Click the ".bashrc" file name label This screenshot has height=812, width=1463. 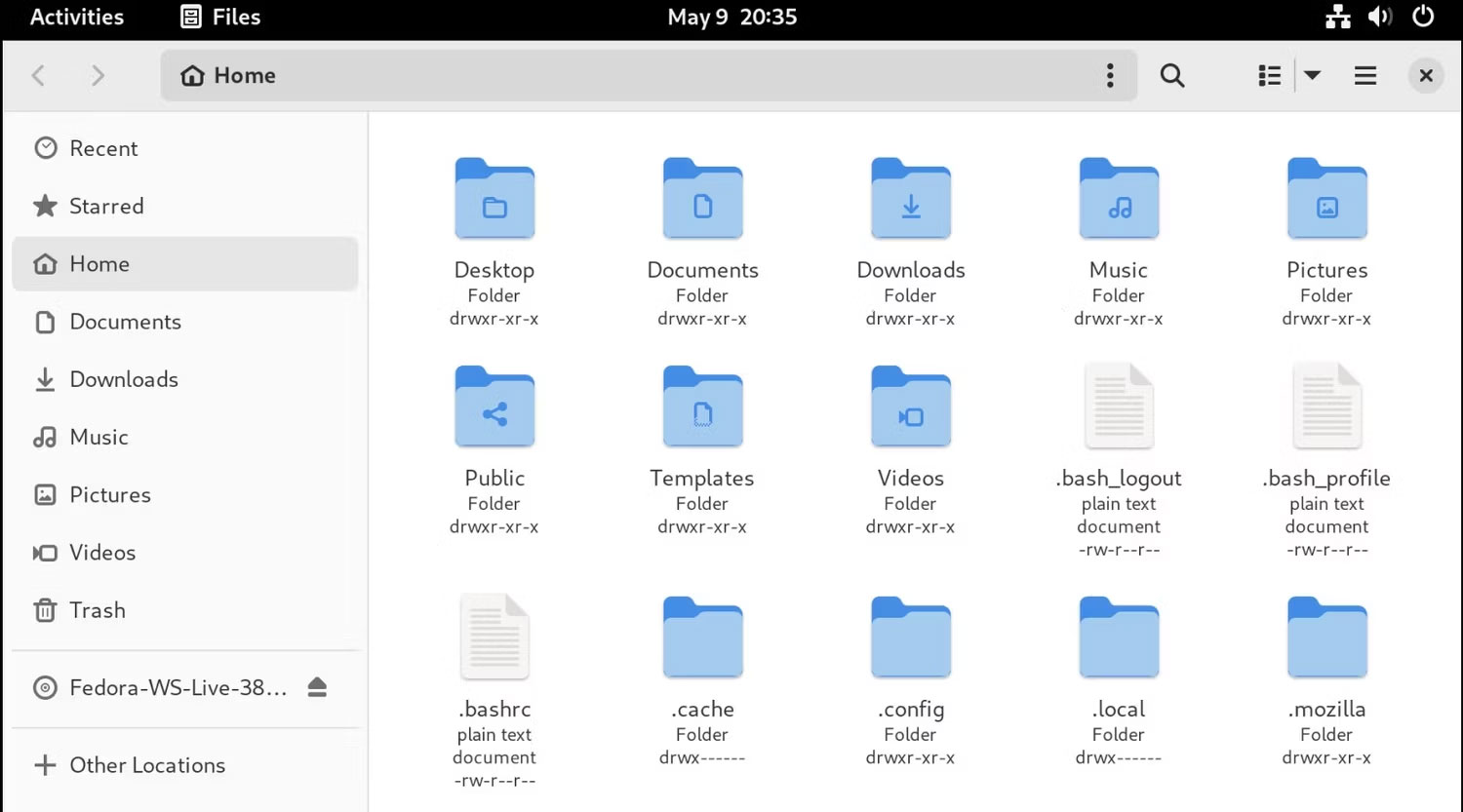click(x=494, y=709)
